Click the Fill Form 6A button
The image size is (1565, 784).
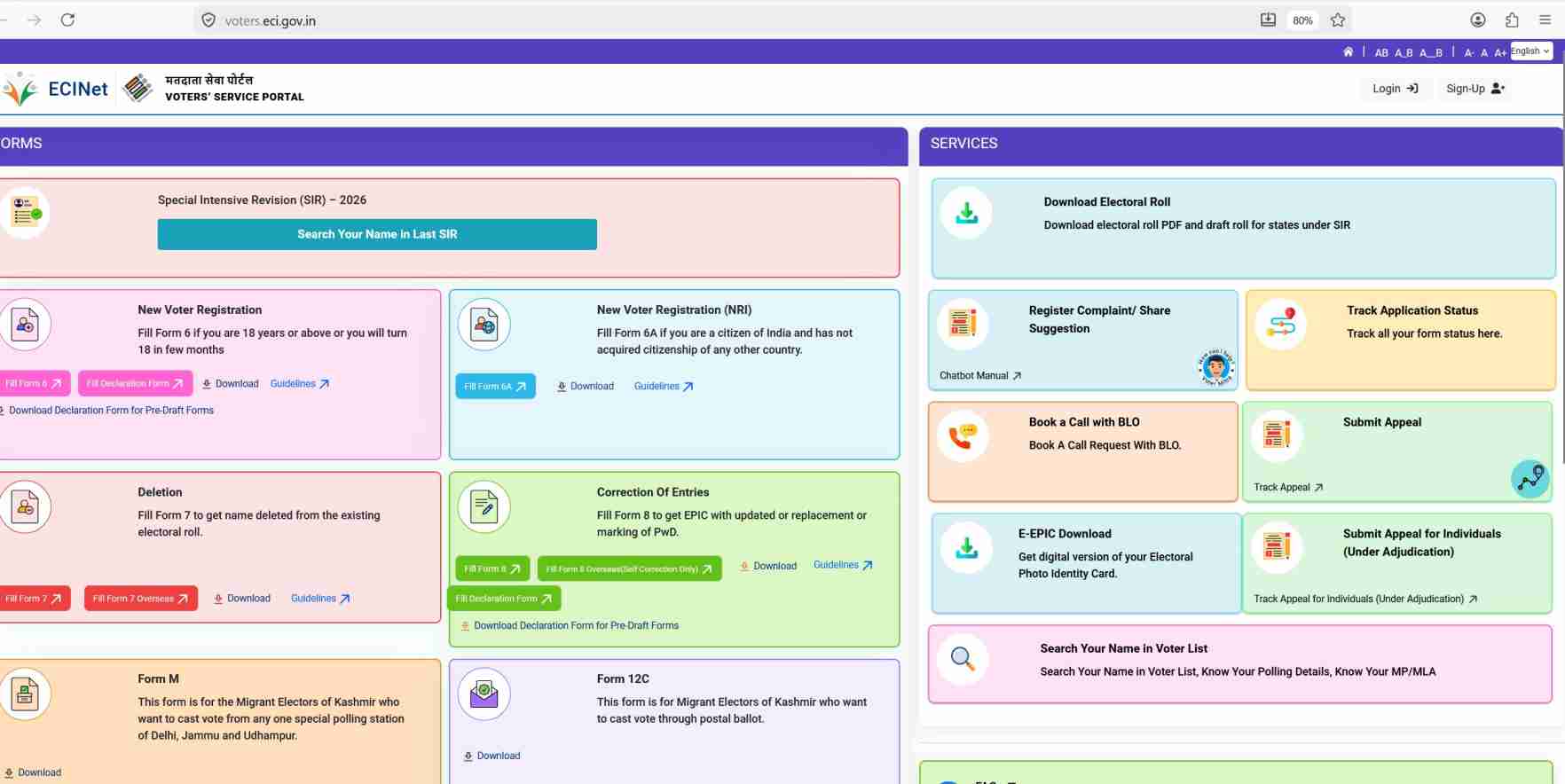click(x=495, y=387)
